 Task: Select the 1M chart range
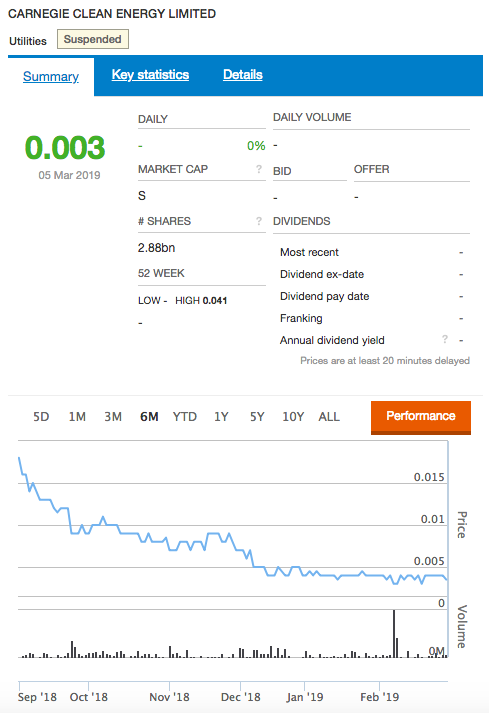pos(77,417)
